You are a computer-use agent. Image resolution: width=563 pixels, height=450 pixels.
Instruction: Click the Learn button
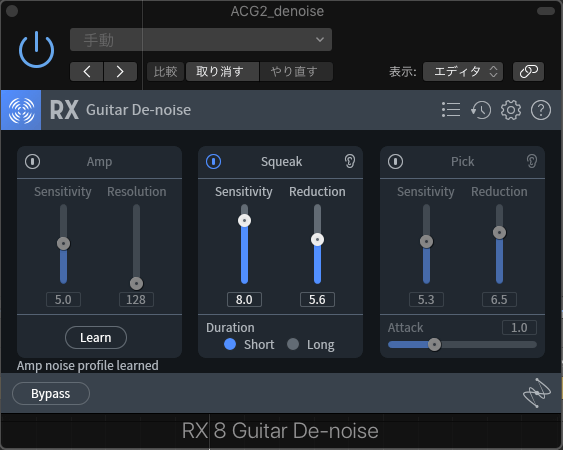[x=96, y=337]
